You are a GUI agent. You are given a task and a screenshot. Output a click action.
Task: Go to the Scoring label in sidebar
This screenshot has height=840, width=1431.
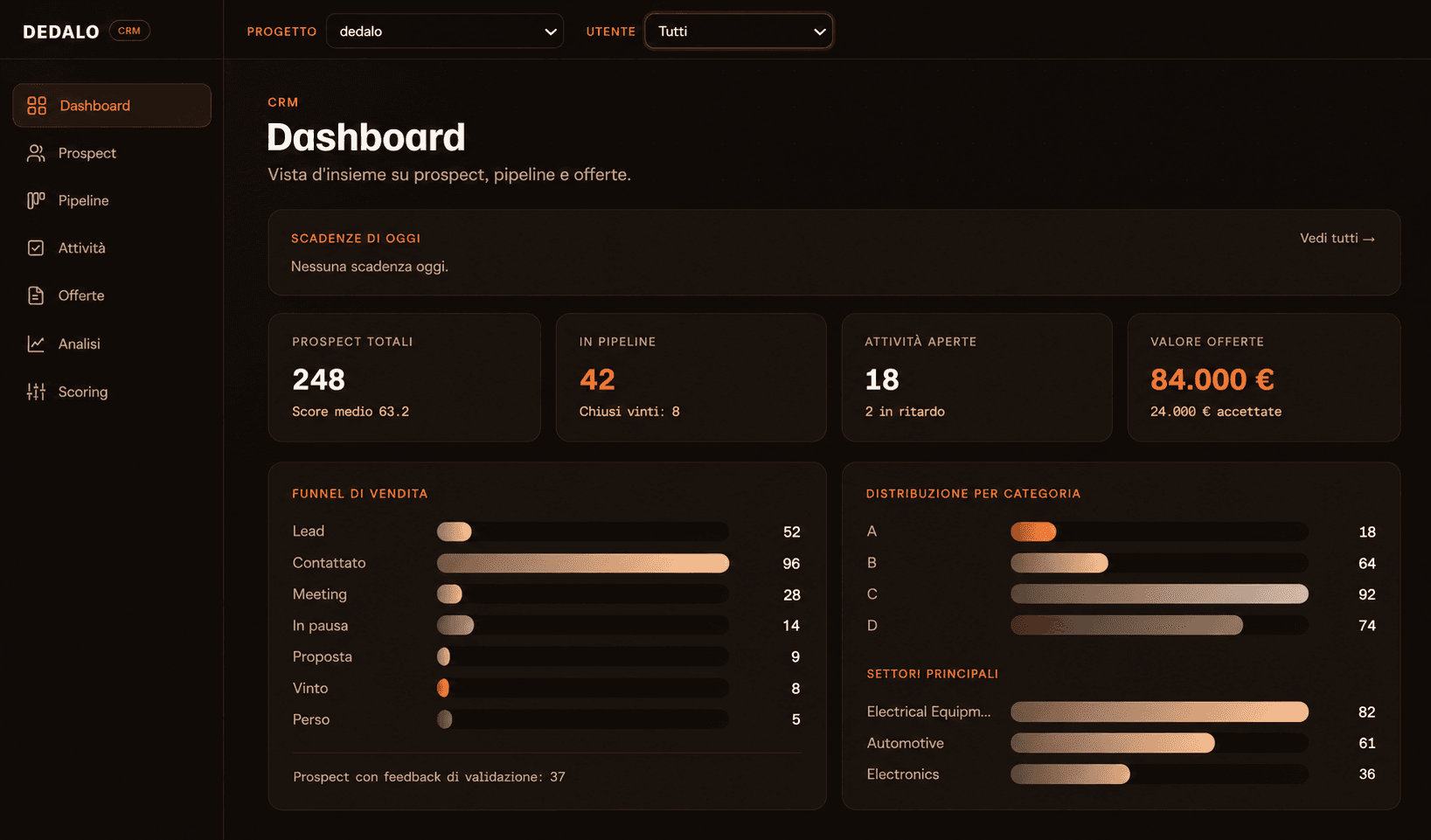(83, 392)
